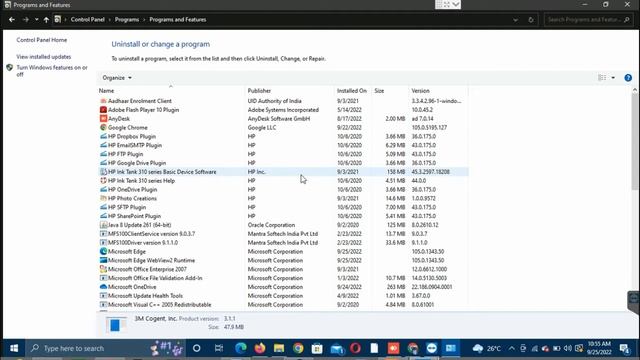Select the HP Dropbox Plugin icon
This screenshot has height=360, width=640.
103,136
